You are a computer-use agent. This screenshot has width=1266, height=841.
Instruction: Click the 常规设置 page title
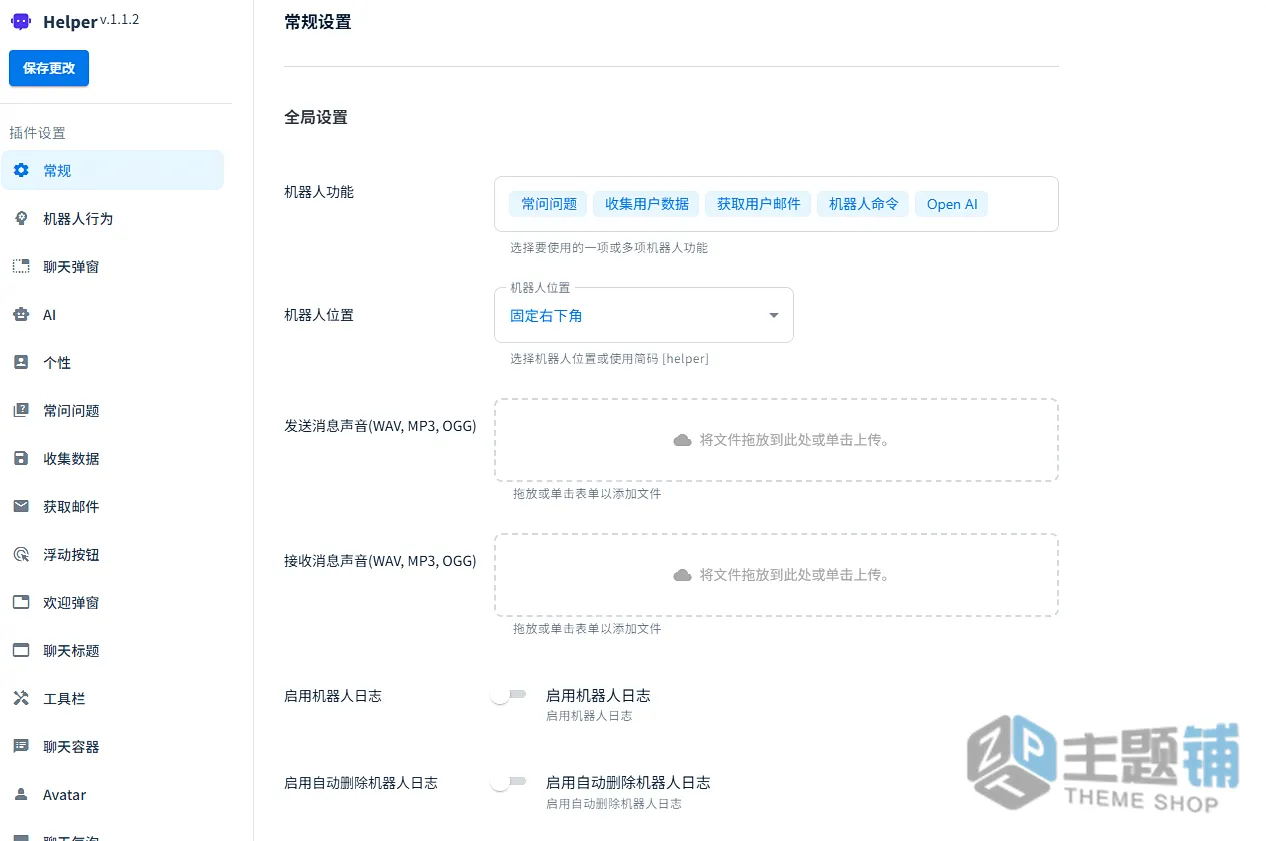[318, 22]
